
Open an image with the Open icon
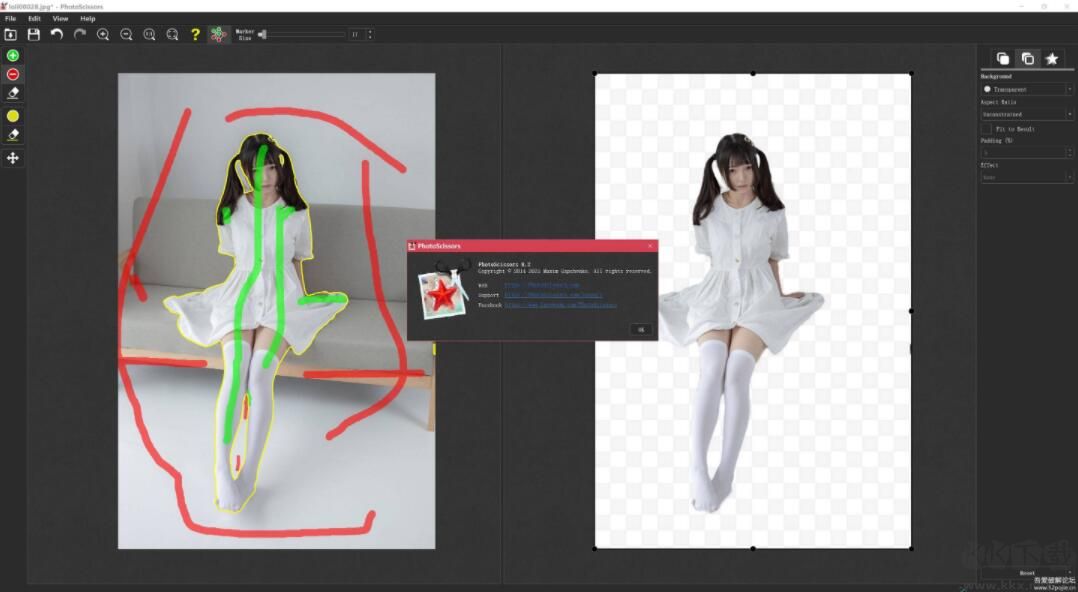(x=11, y=34)
